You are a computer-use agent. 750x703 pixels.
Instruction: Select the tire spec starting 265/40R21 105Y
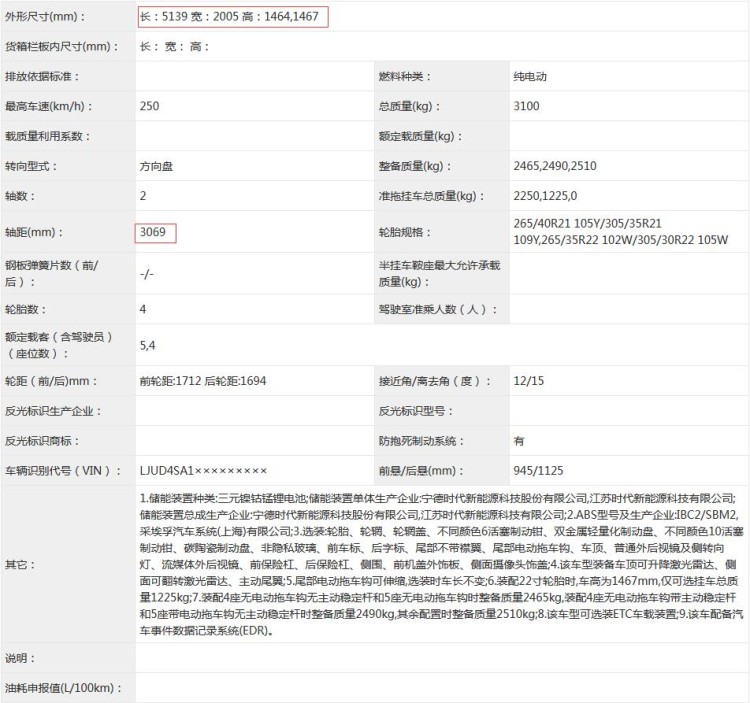point(621,231)
